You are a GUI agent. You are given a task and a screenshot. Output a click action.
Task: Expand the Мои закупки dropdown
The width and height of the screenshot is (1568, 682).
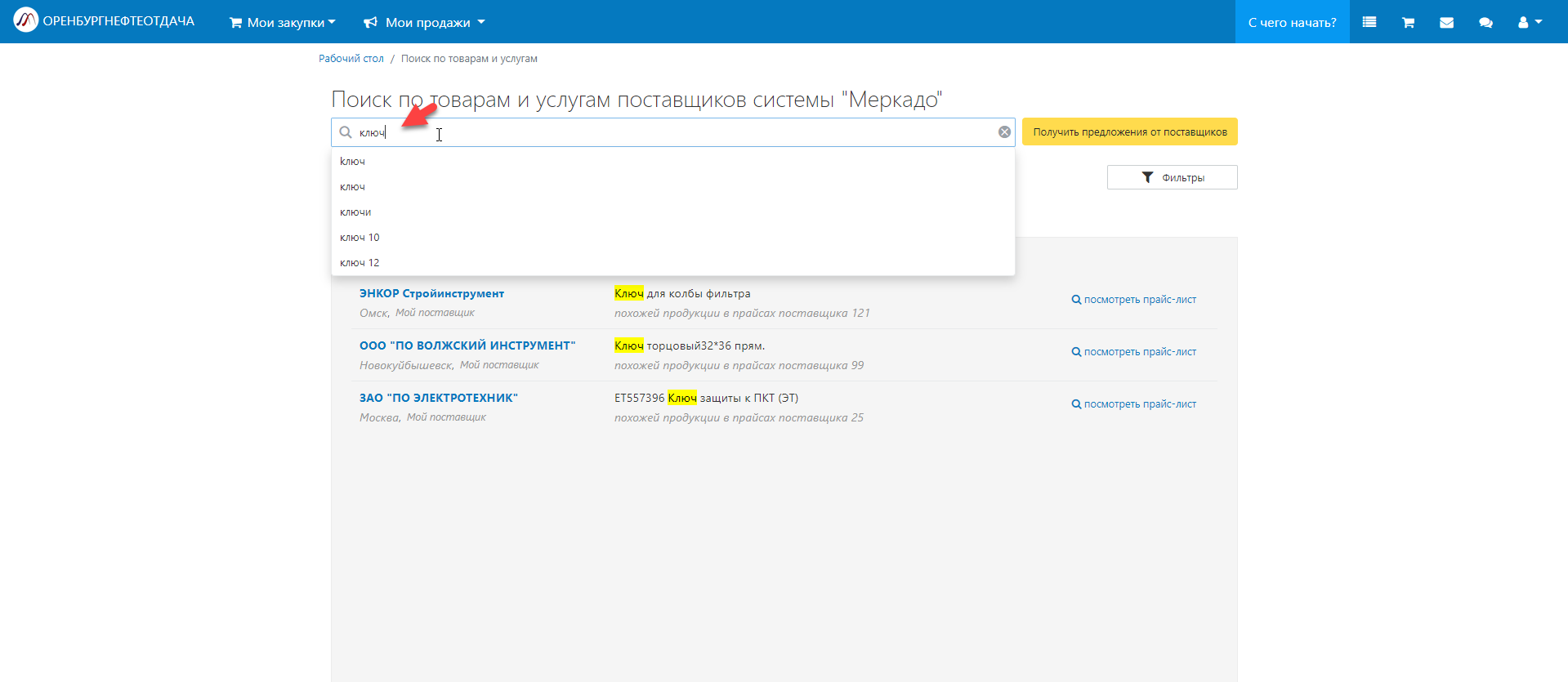point(283,22)
